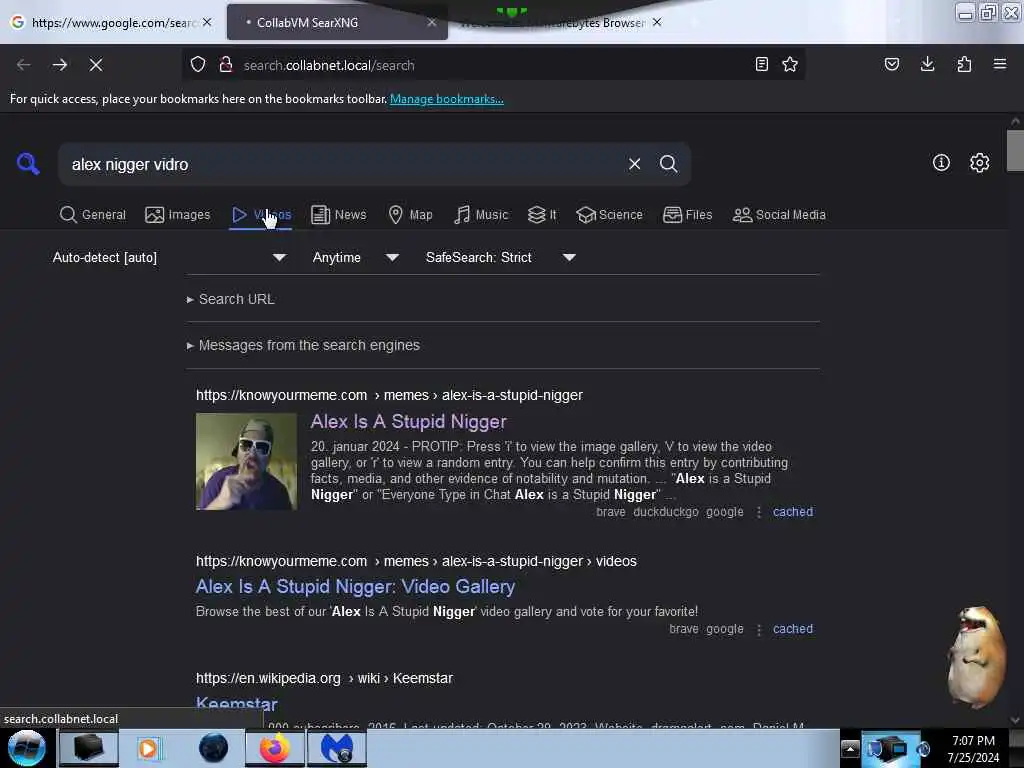Click the first knowyourmeme result thumbnail
1024x768 pixels.
[x=246, y=461]
